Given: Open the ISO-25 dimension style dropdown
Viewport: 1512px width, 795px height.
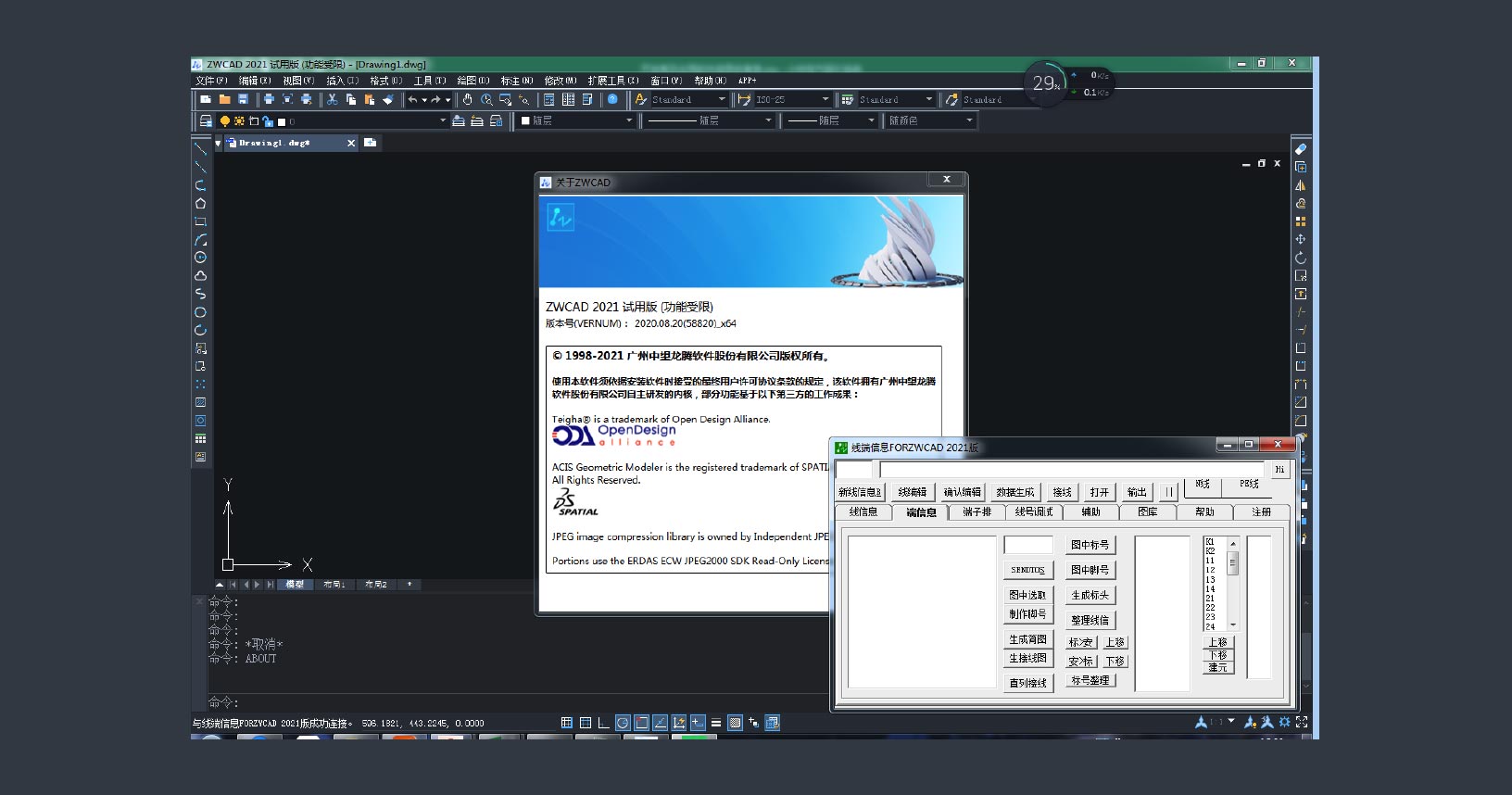Looking at the screenshot, I should [x=825, y=99].
